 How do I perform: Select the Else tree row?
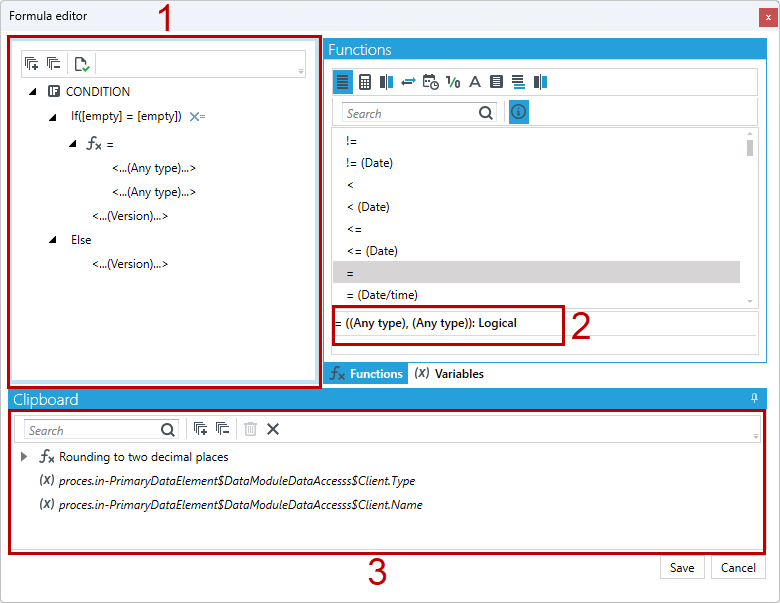[x=81, y=240]
